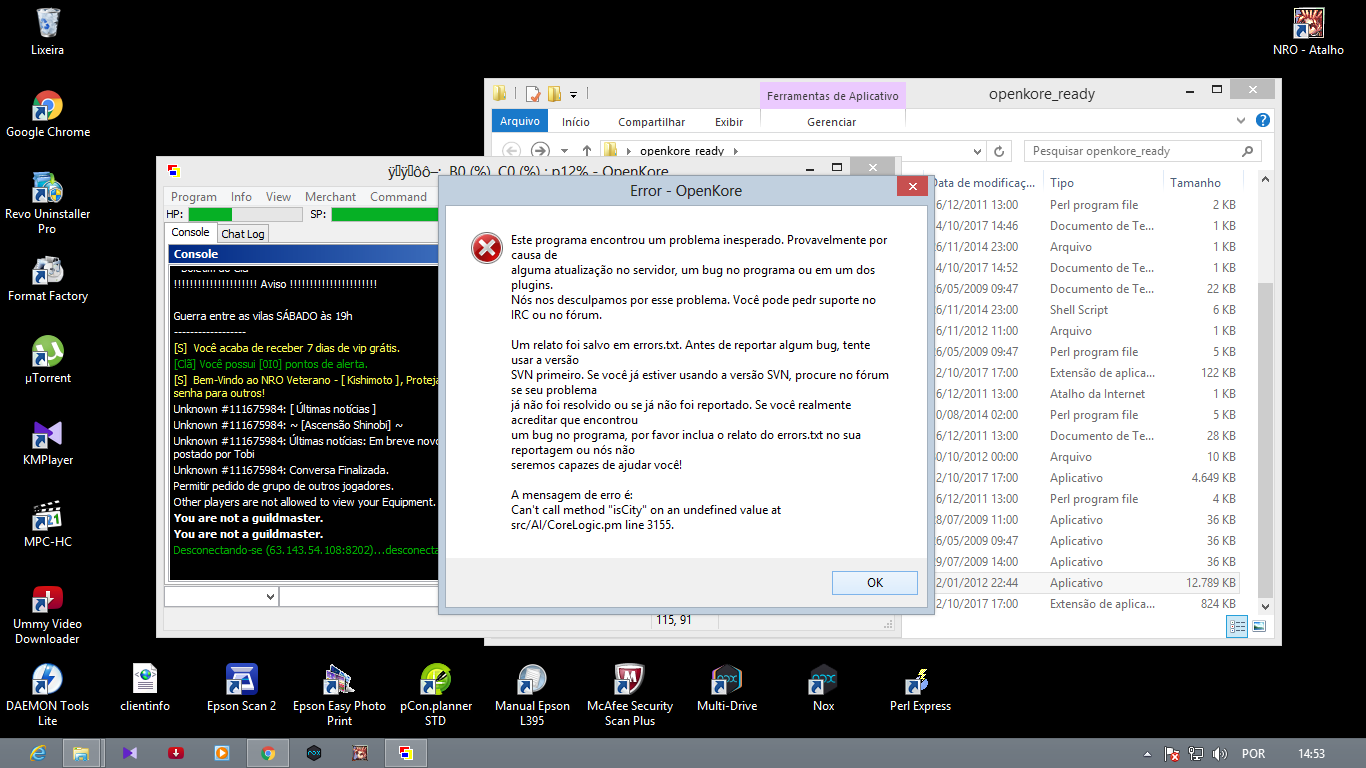The height and width of the screenshot is (768, 1366).
Task: Switch to the Chat Log tab
Action: pyautogui.click(x=243, y=234)
